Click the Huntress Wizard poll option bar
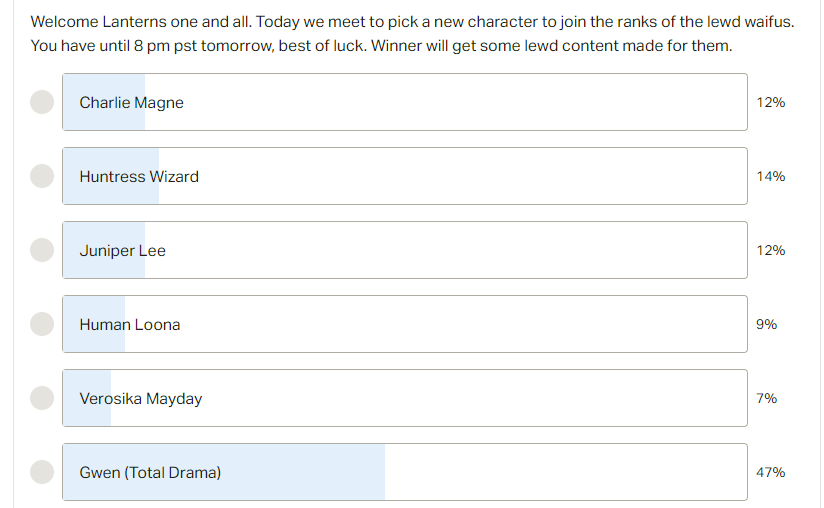The height and width of the screenshot is (508, 824). tap(405, 176)
